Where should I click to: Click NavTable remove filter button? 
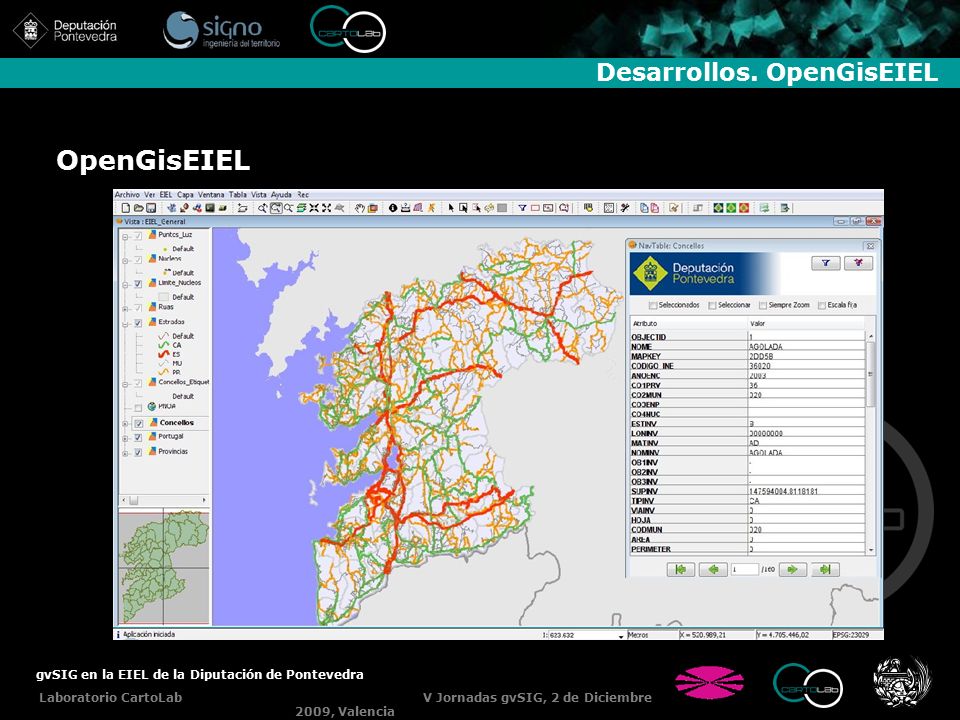click(858, 263)
